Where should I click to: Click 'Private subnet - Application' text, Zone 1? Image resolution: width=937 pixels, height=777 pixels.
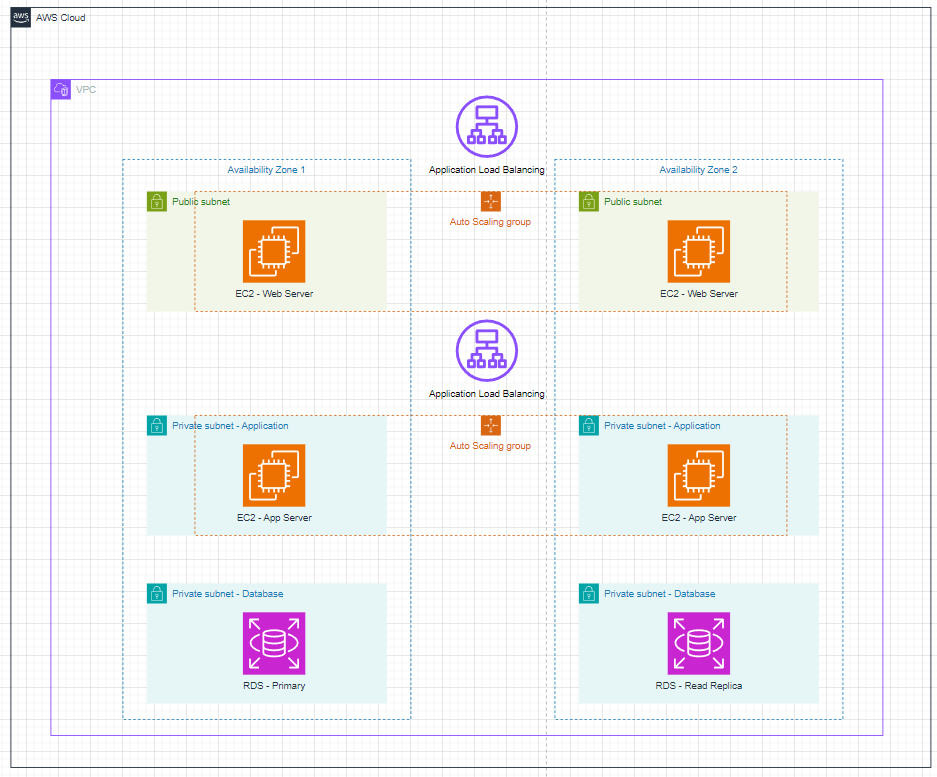[x=230, y=426]
